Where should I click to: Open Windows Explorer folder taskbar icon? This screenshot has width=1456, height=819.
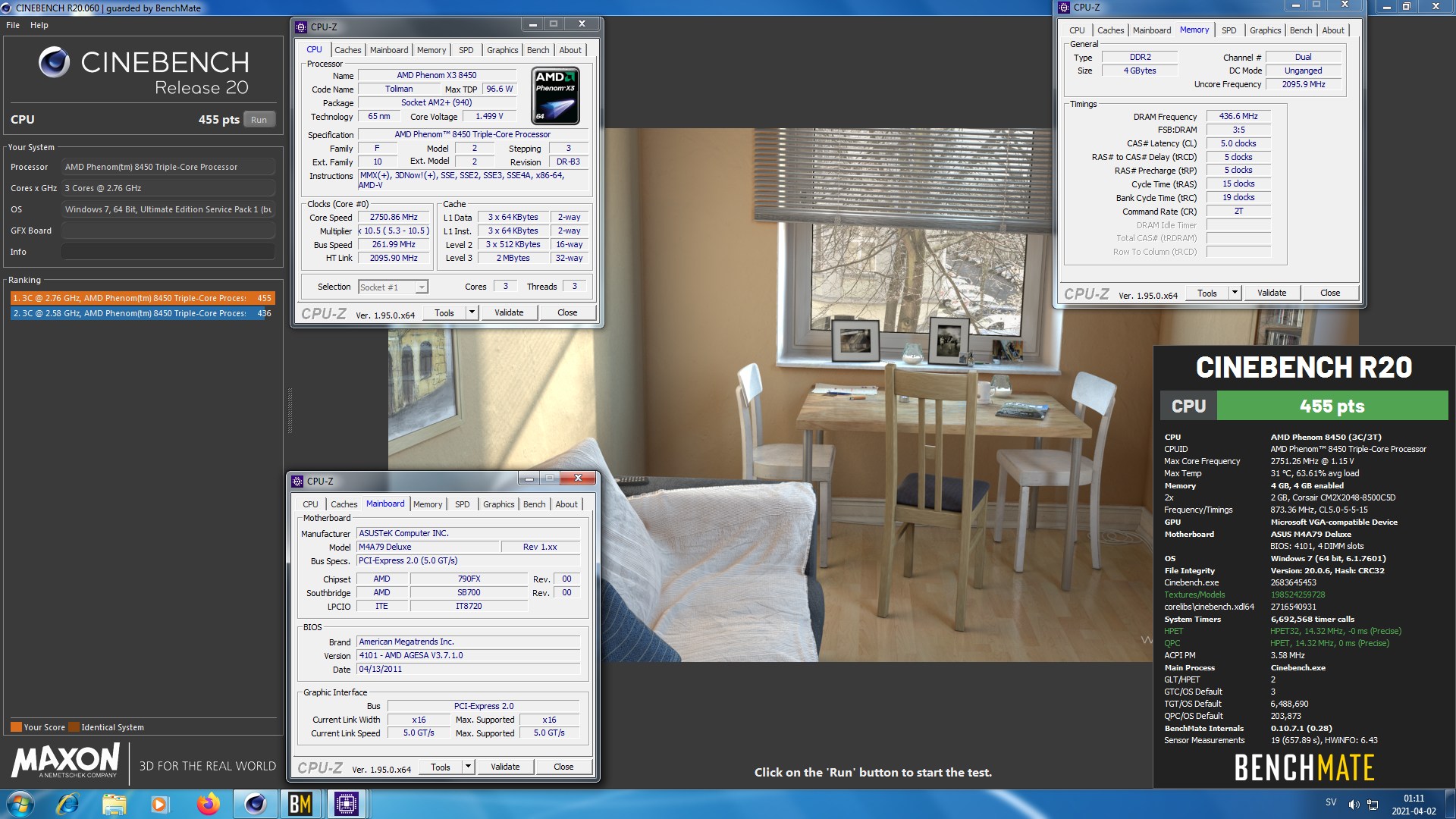click(x=114, y=804)
